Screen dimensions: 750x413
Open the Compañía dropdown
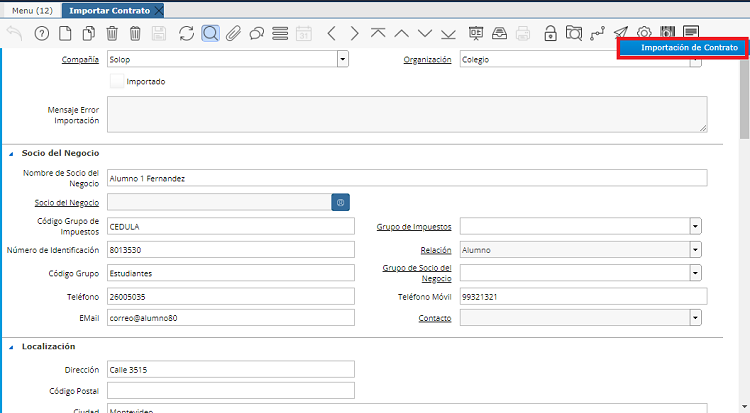point(342,59)
